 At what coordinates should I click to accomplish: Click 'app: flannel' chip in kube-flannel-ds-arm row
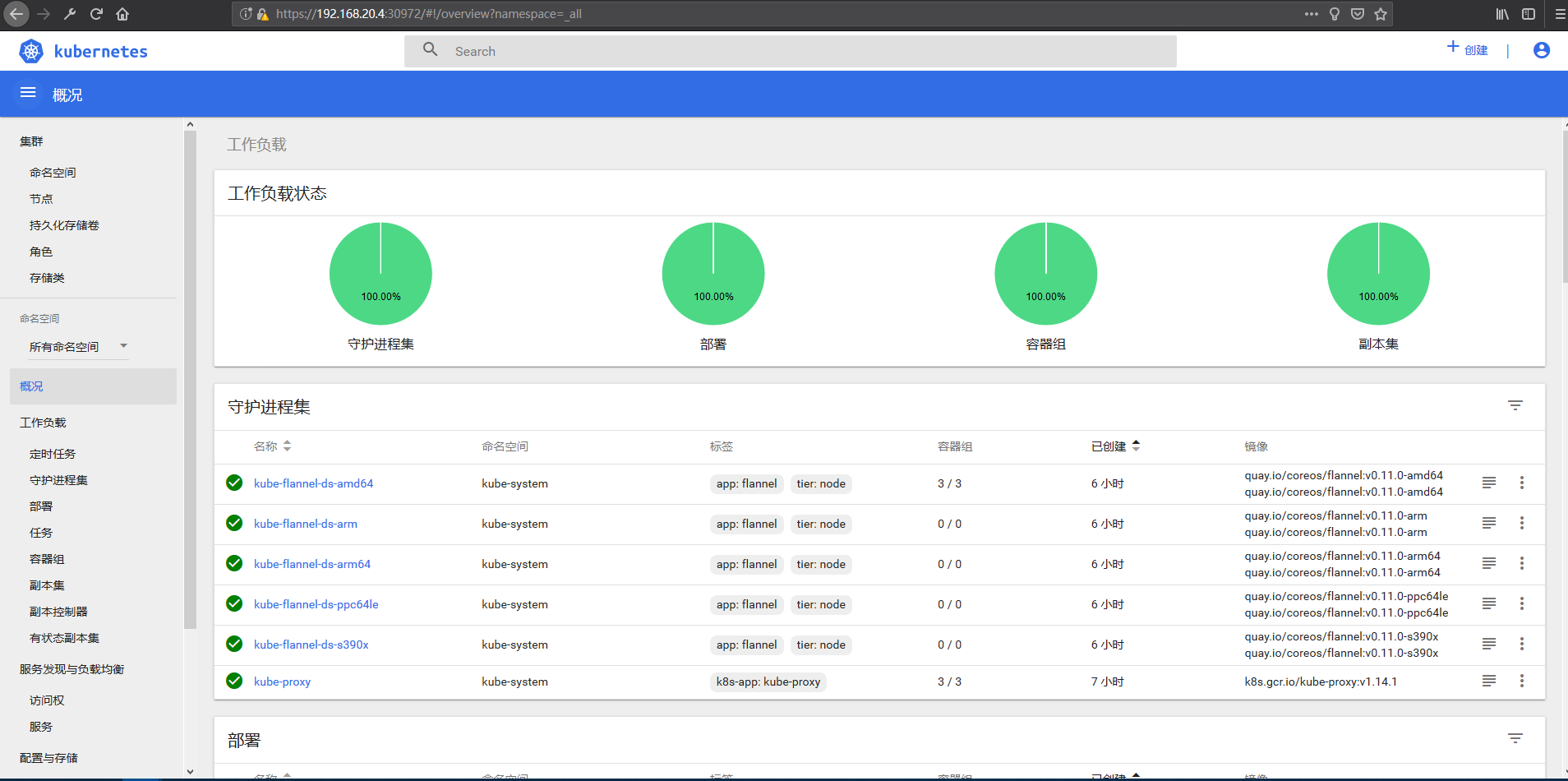(x=746, y=524)
